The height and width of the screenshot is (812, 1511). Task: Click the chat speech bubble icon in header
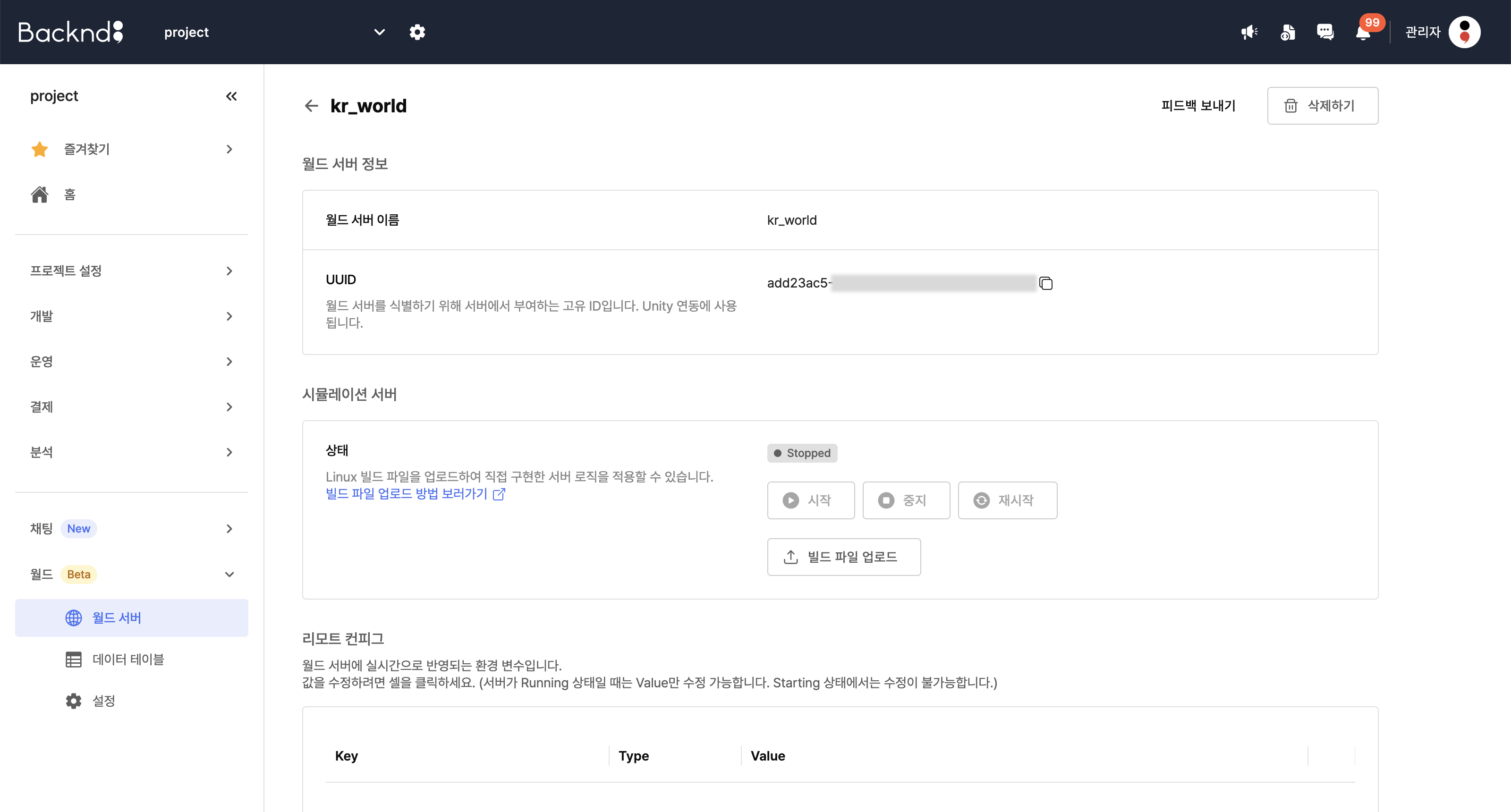pyautogui.click(x=1325, y=32)
